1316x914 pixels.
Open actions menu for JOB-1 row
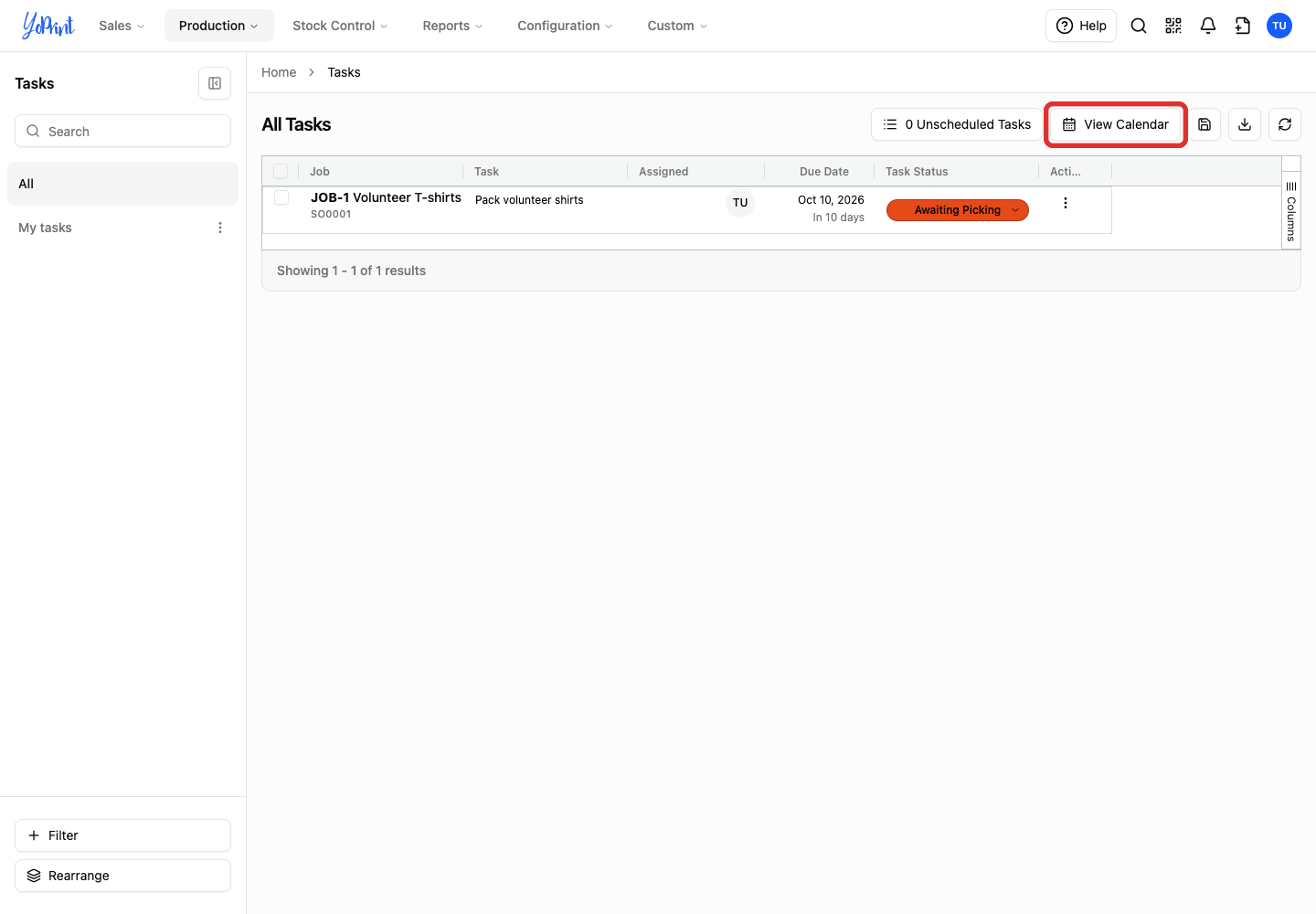[1066, 203]
